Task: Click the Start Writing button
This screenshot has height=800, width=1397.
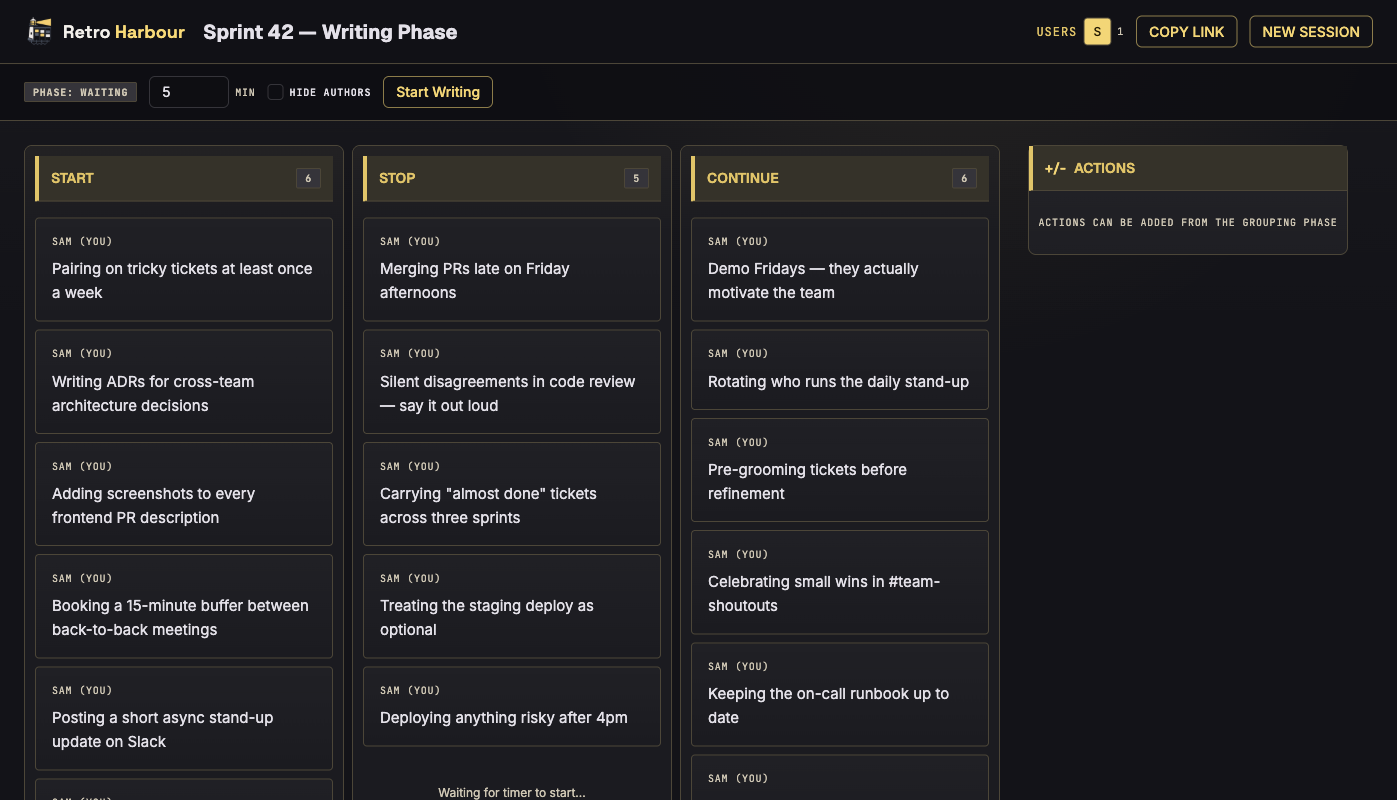Action: point(438,92)
